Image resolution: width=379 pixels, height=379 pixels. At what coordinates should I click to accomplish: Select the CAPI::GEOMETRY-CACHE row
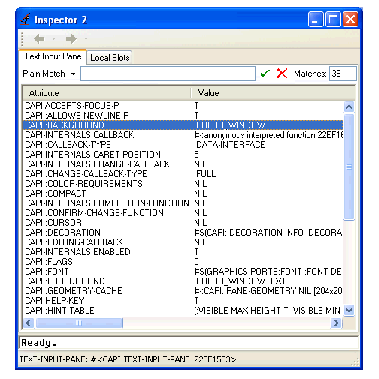click(x=183, y=291)
